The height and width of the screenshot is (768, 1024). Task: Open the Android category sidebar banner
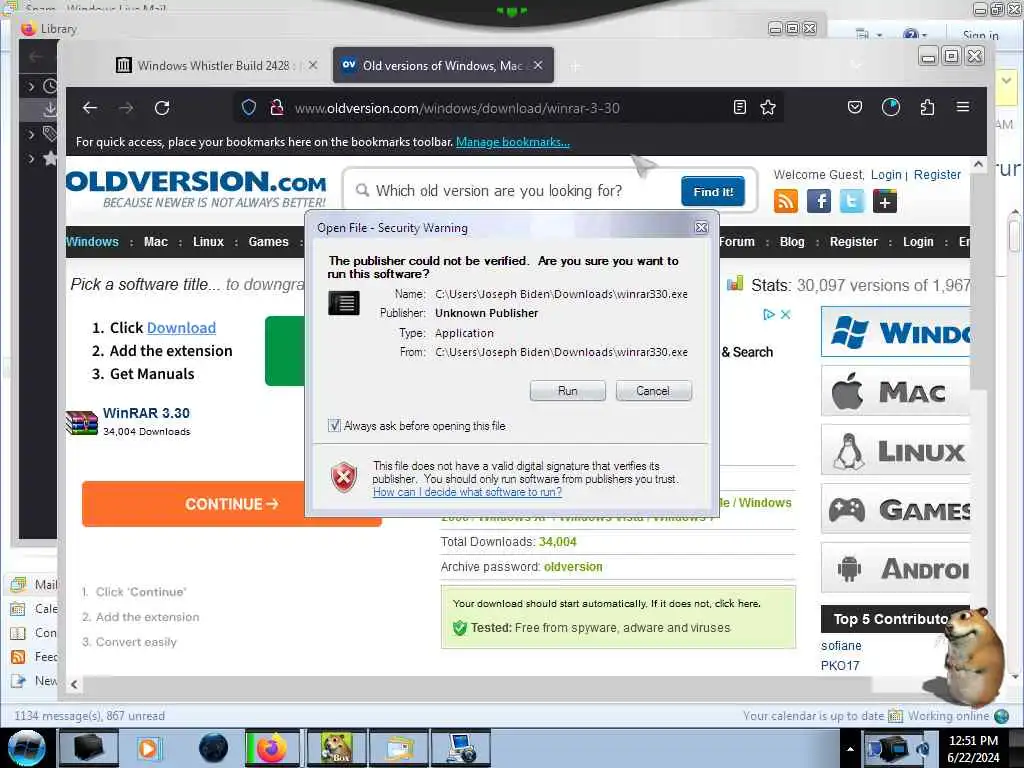point(895,568)
